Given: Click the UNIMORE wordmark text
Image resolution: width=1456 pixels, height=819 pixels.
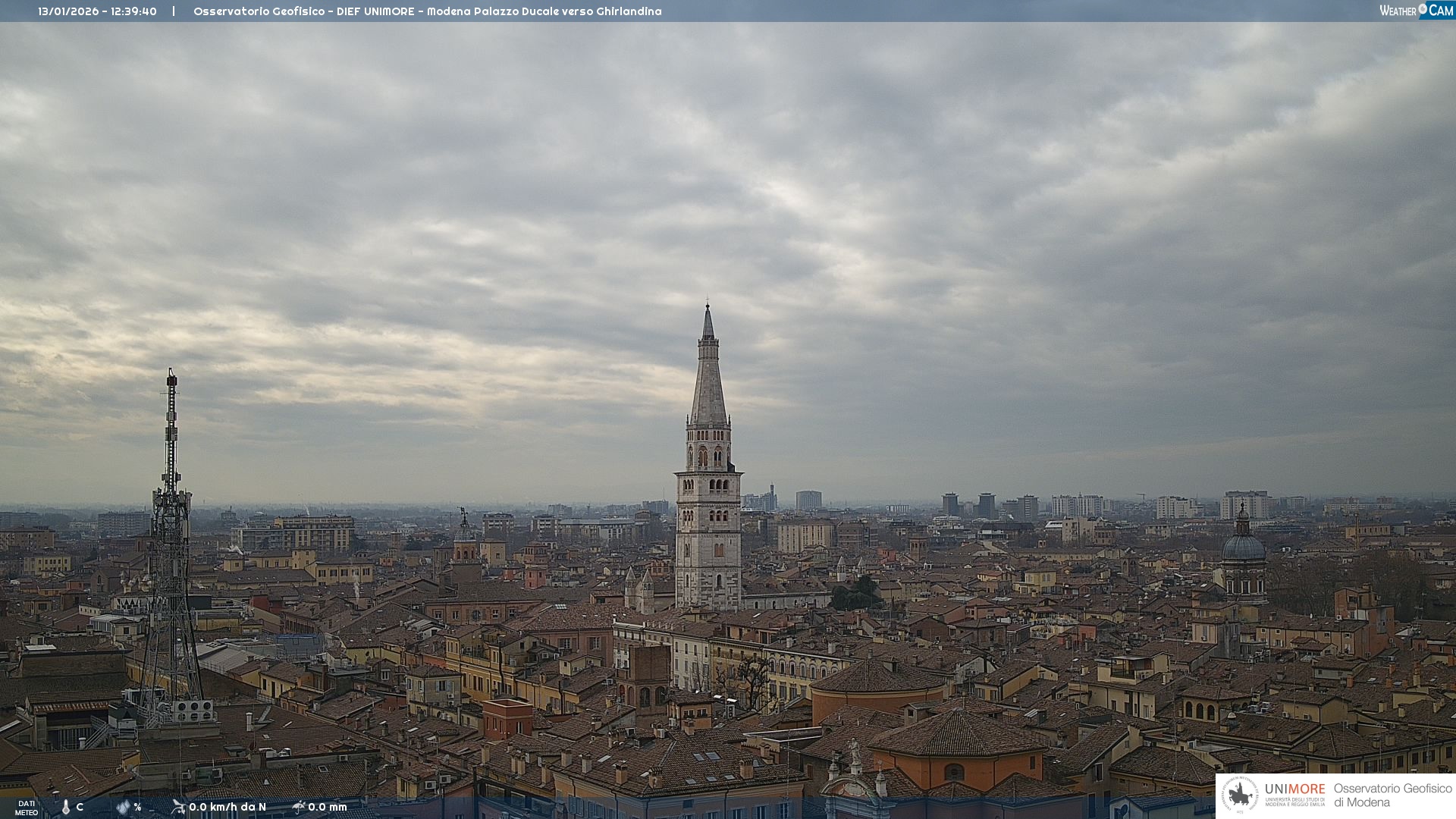Looking at the screenshot, I should 1294,789.
